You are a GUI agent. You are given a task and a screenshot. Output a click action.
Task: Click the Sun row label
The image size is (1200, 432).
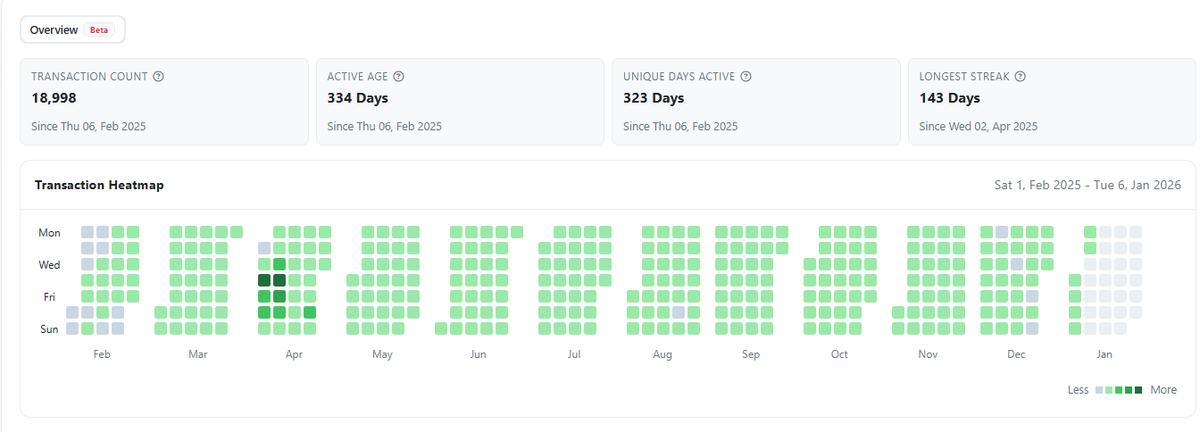coord(49,328)
